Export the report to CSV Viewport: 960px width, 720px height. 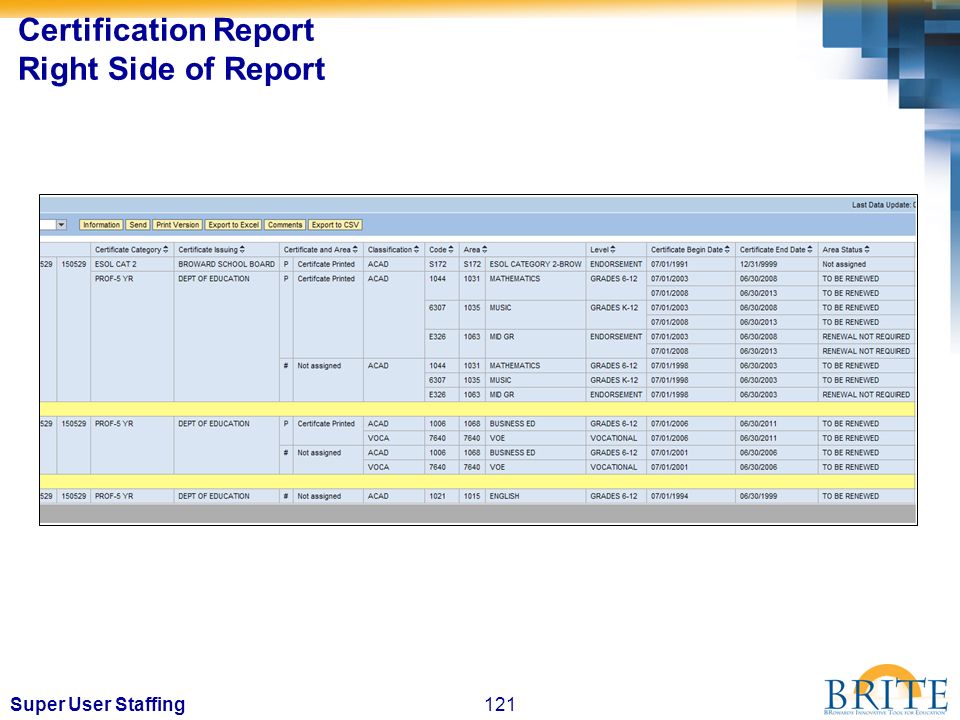[335, 225]
